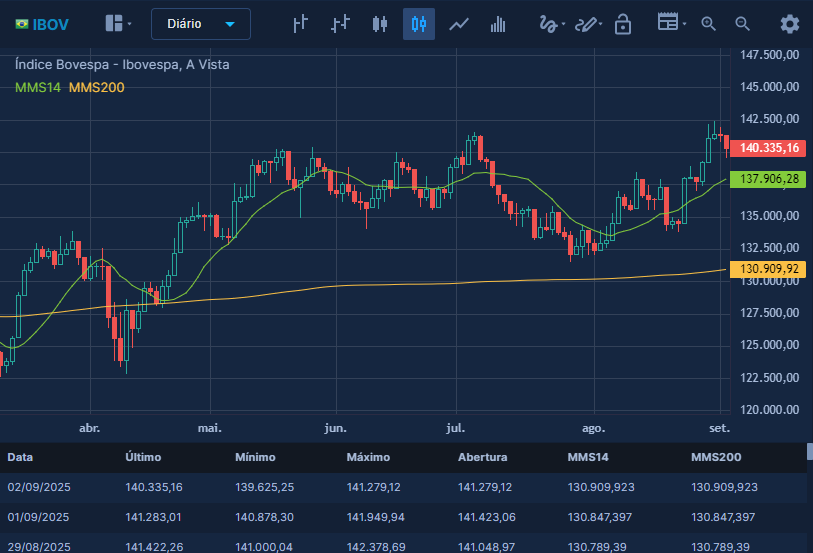Select the histogram column chart type
Viewport: 813px width, 553px height.
click(498, 24)
